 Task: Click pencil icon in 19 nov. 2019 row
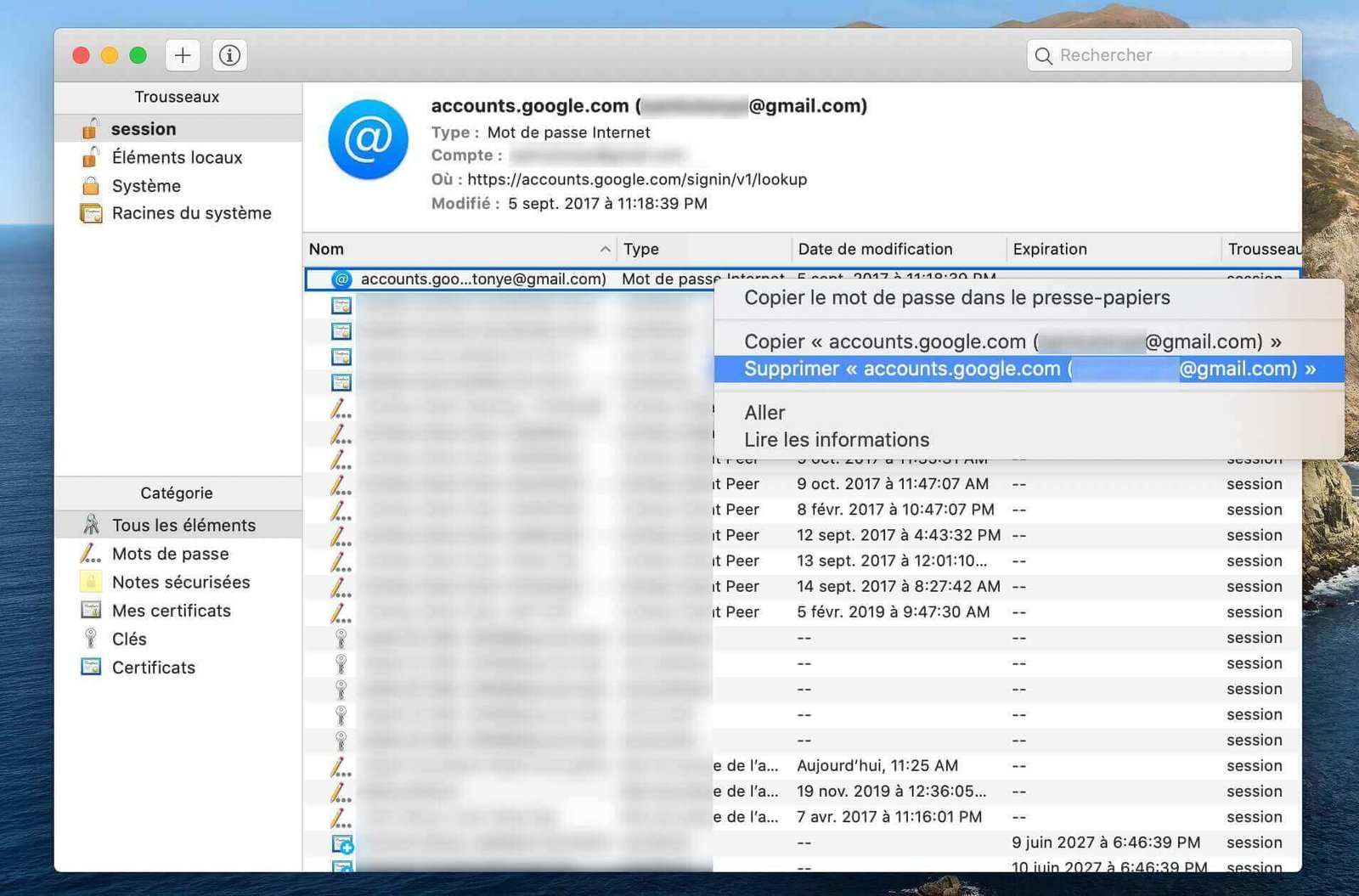[341, 792]
